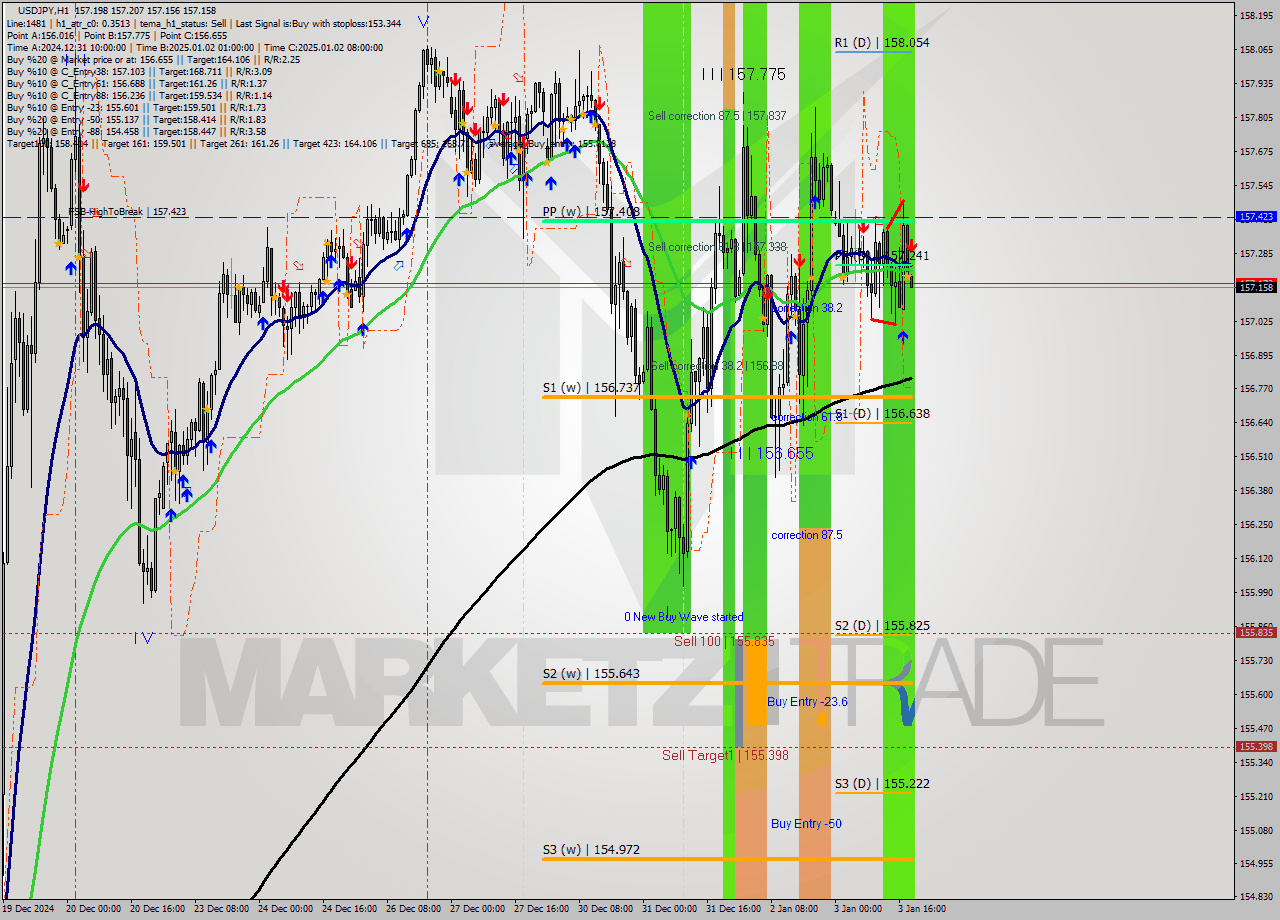Select the Buy Entry -23.6 label
The height and width of the screenshot is (920, 1280).
(807, 702)
